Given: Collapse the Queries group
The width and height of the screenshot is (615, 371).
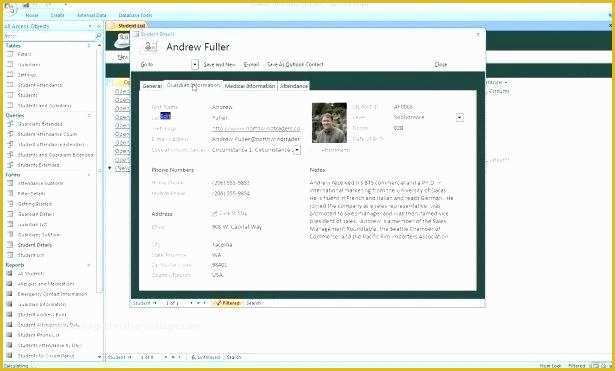Looking at the screenshot, I should (x=89, y=115).
